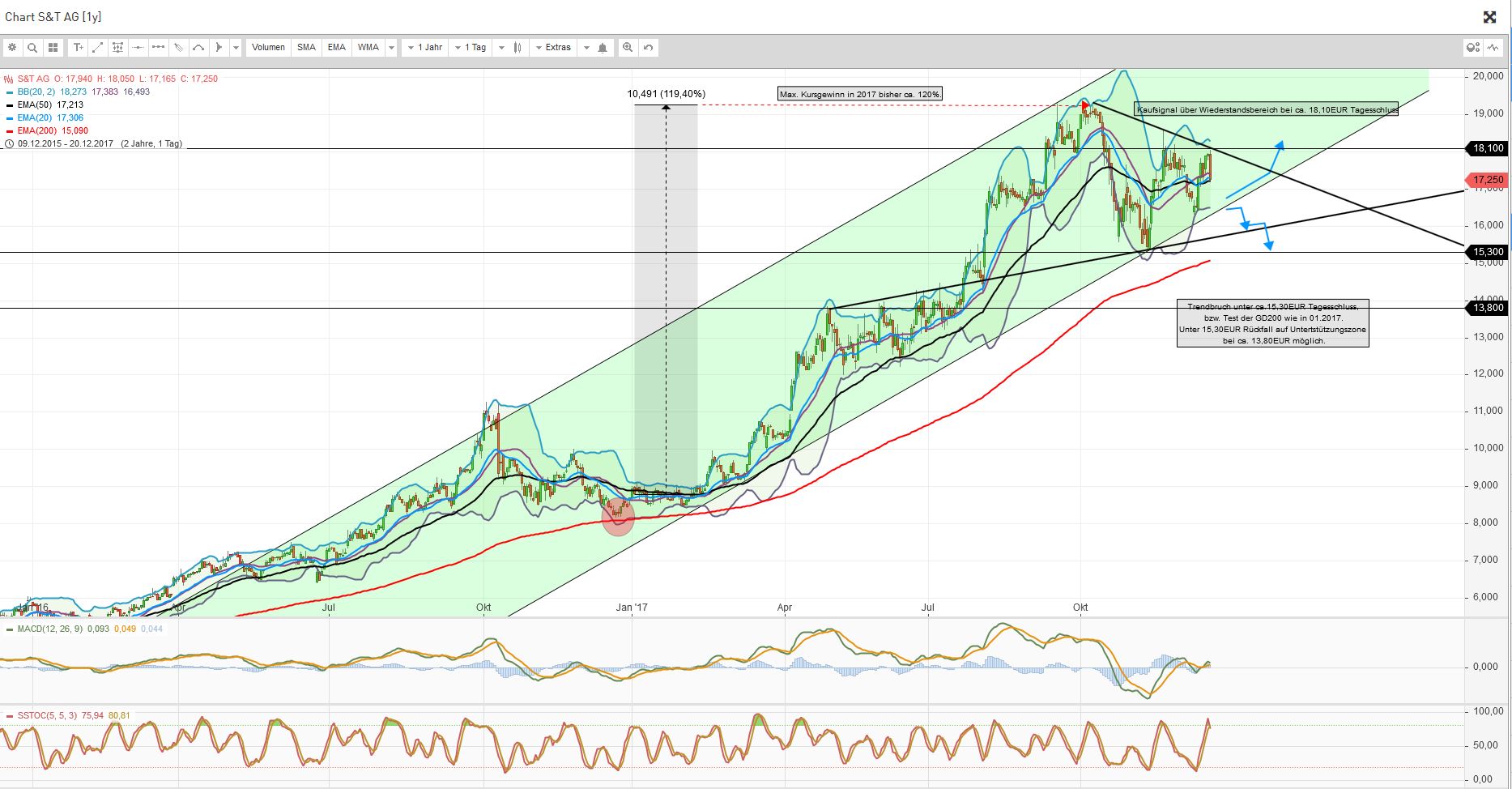Open the alarm bell icon
1512x789 pixels.
[601, 47]
